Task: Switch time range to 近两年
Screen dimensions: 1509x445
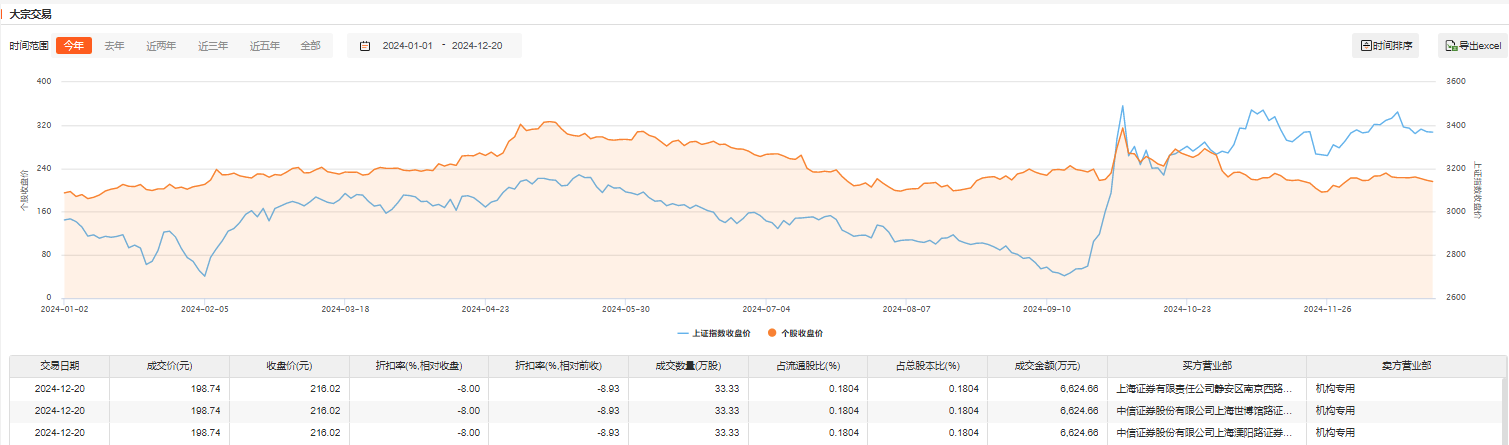Action: [x=161, y=46]
